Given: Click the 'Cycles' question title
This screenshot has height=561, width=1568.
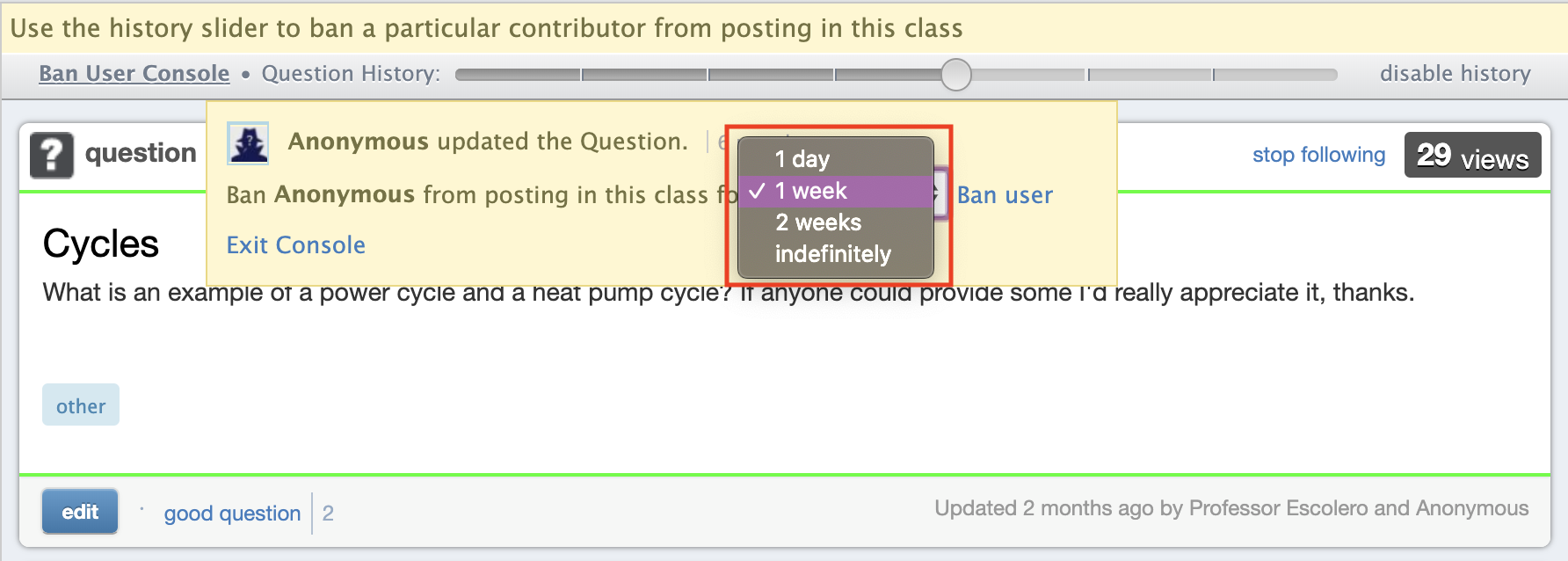Looking at the screenshot, I should [x=99, y=244].
